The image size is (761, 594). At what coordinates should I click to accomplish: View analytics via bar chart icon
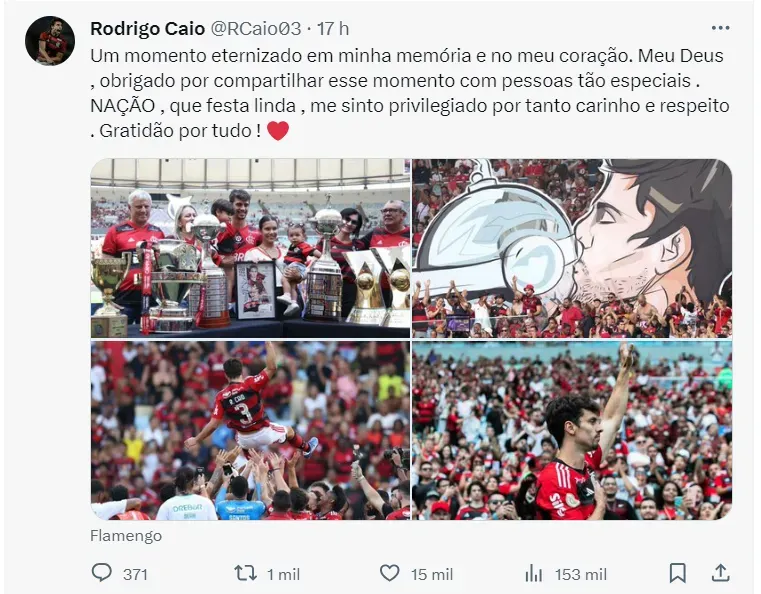534,574
